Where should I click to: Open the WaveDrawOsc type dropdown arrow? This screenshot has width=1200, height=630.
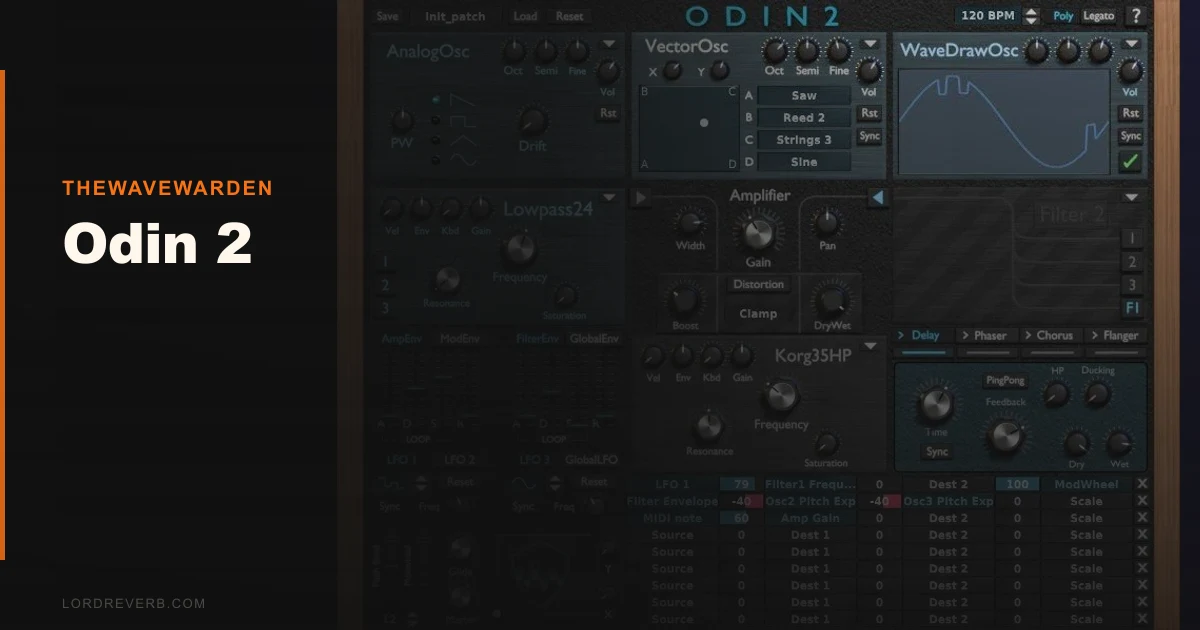point(1131,44)
